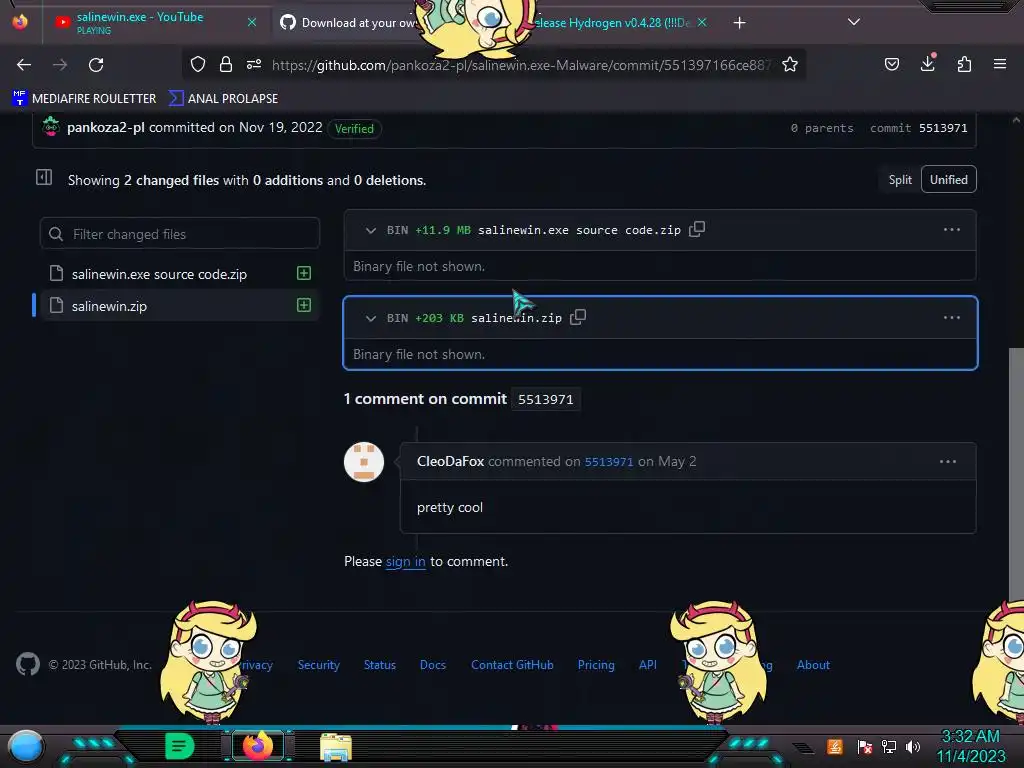Open the Security footer link
Screen dimensions: 1024x768
click(x=319, y=665)
